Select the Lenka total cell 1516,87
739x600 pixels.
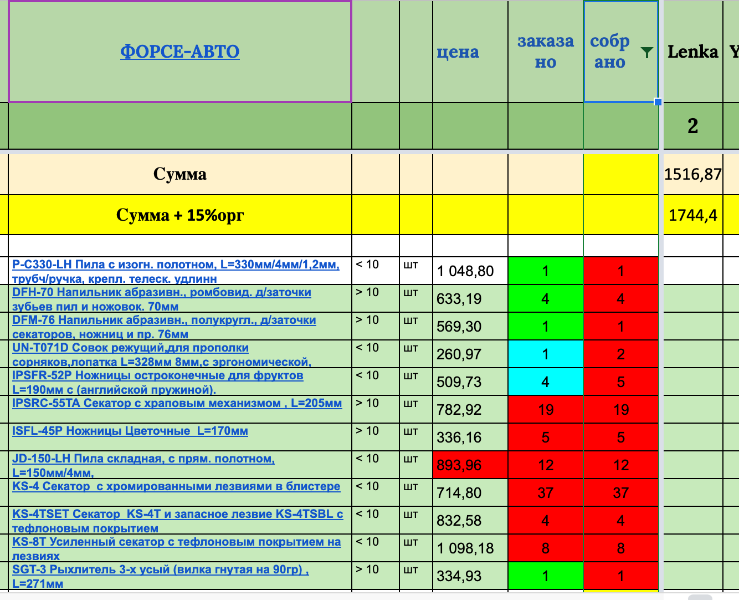(692, 174)
